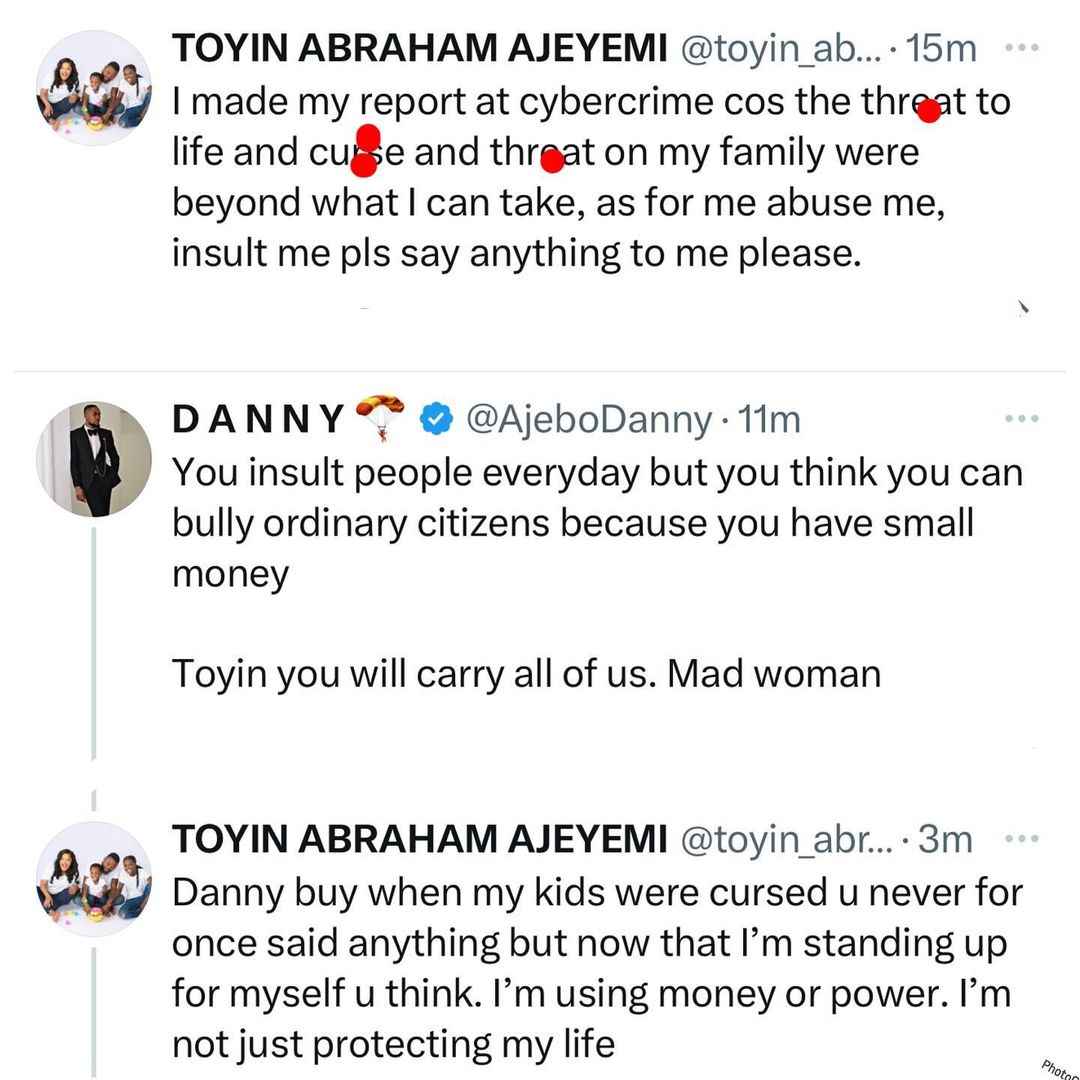Open the DANNY display name
Image resolution: width=1080 pixels, height=1080 pixels.
[x=258, y=419]
